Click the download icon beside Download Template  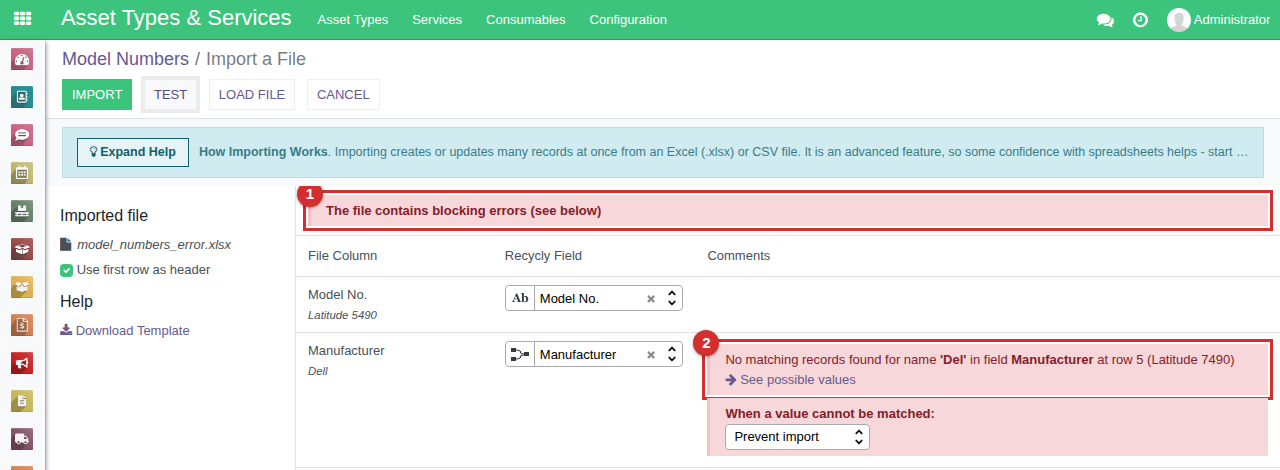[x=66, y=330]
